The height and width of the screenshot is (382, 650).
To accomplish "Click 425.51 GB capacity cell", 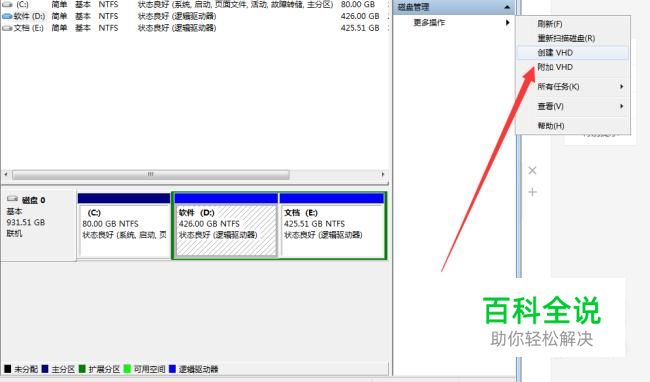I will [x=360, y=28].
